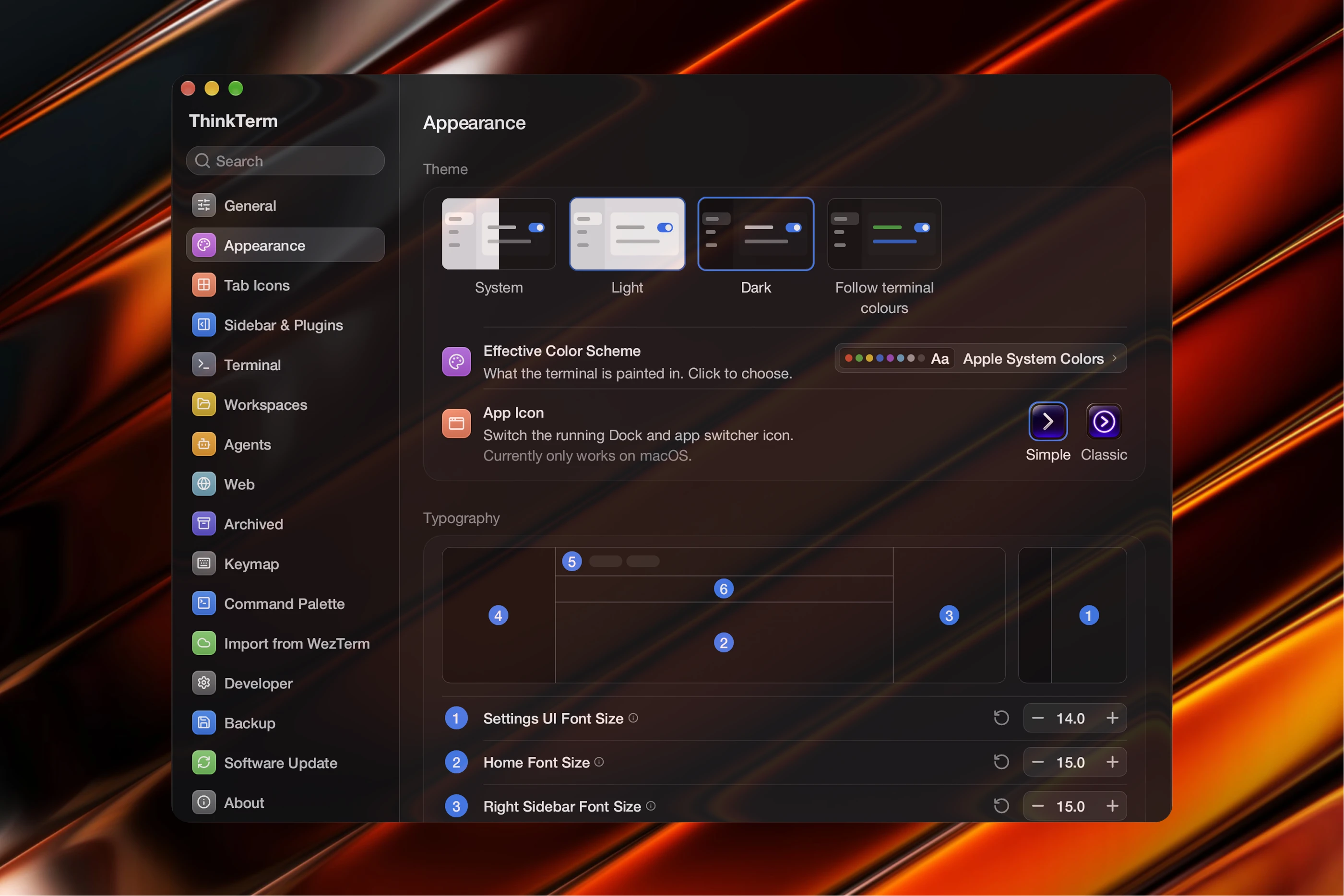Open Import from WezTerm section
This screenshot has height=896, width=1344.
click(x=285, y=643)
